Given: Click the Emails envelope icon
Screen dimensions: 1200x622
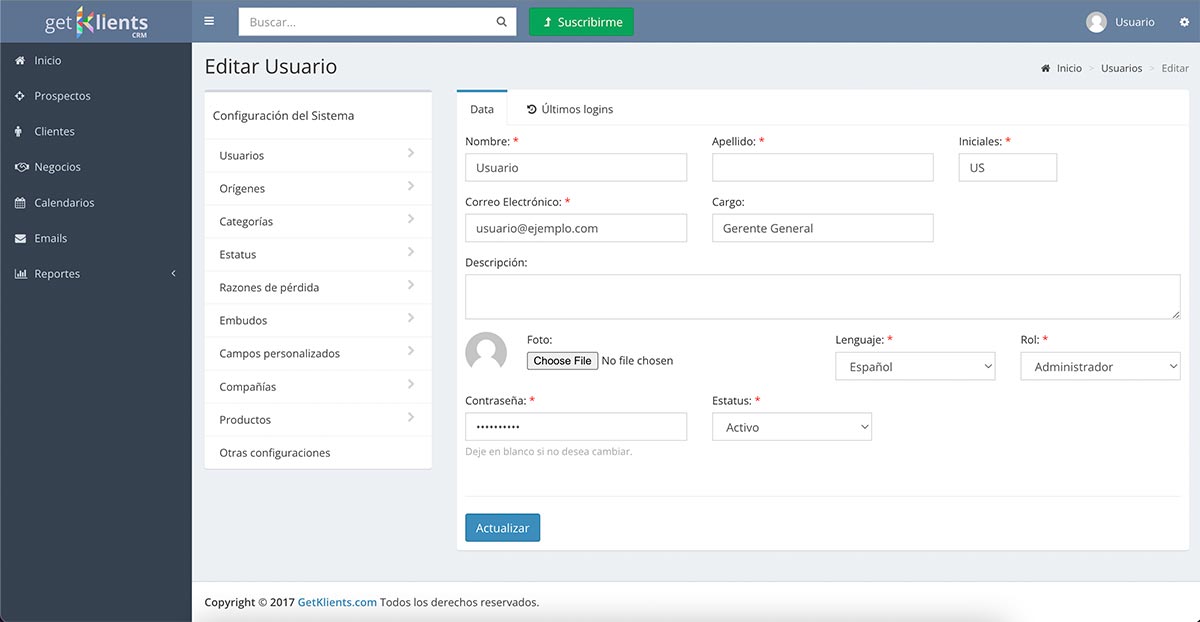Looking at the screenshot, I should (20, 238).
